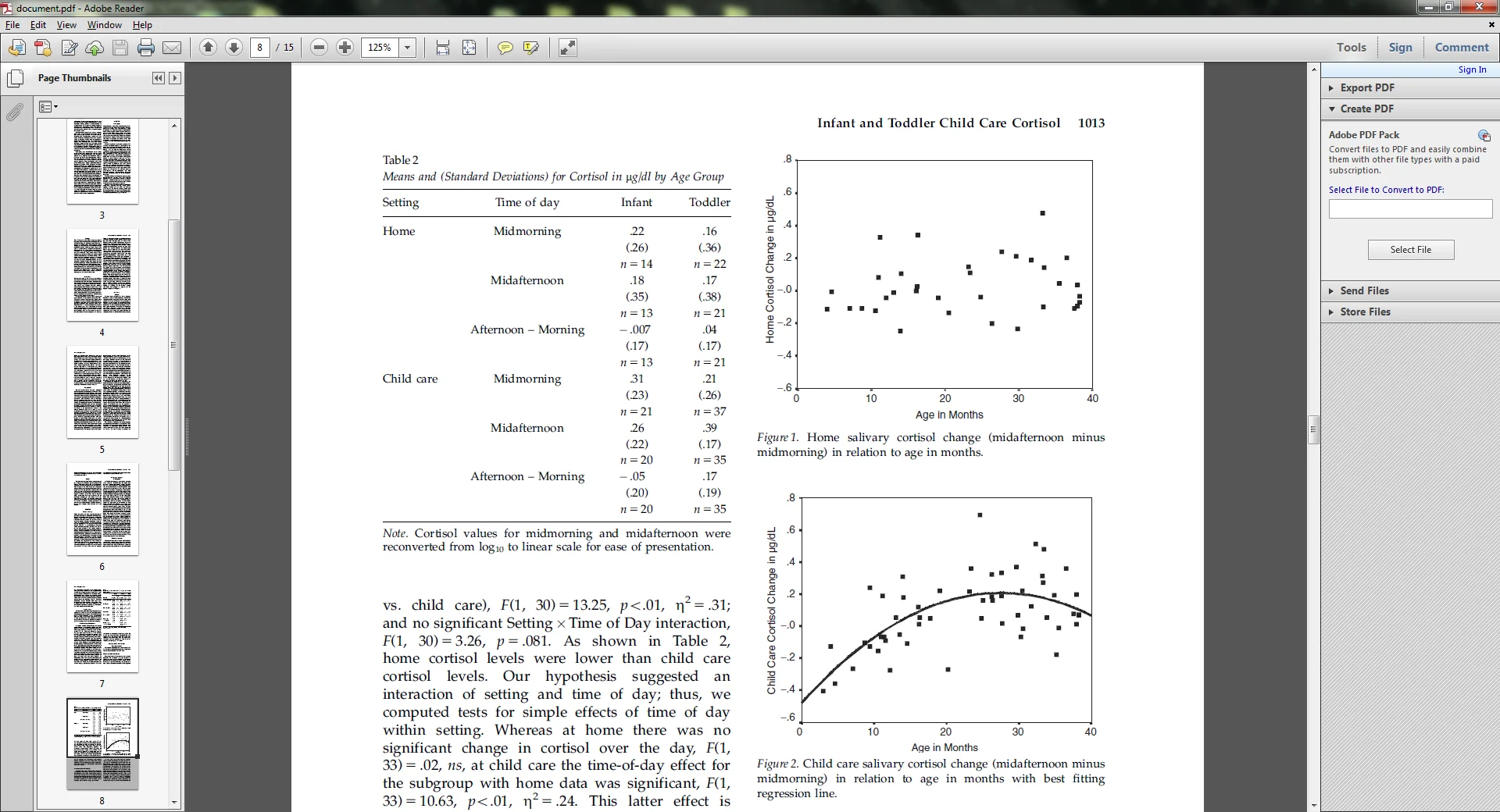
Task: Print the document using printer icon
Action: (146, 48)
